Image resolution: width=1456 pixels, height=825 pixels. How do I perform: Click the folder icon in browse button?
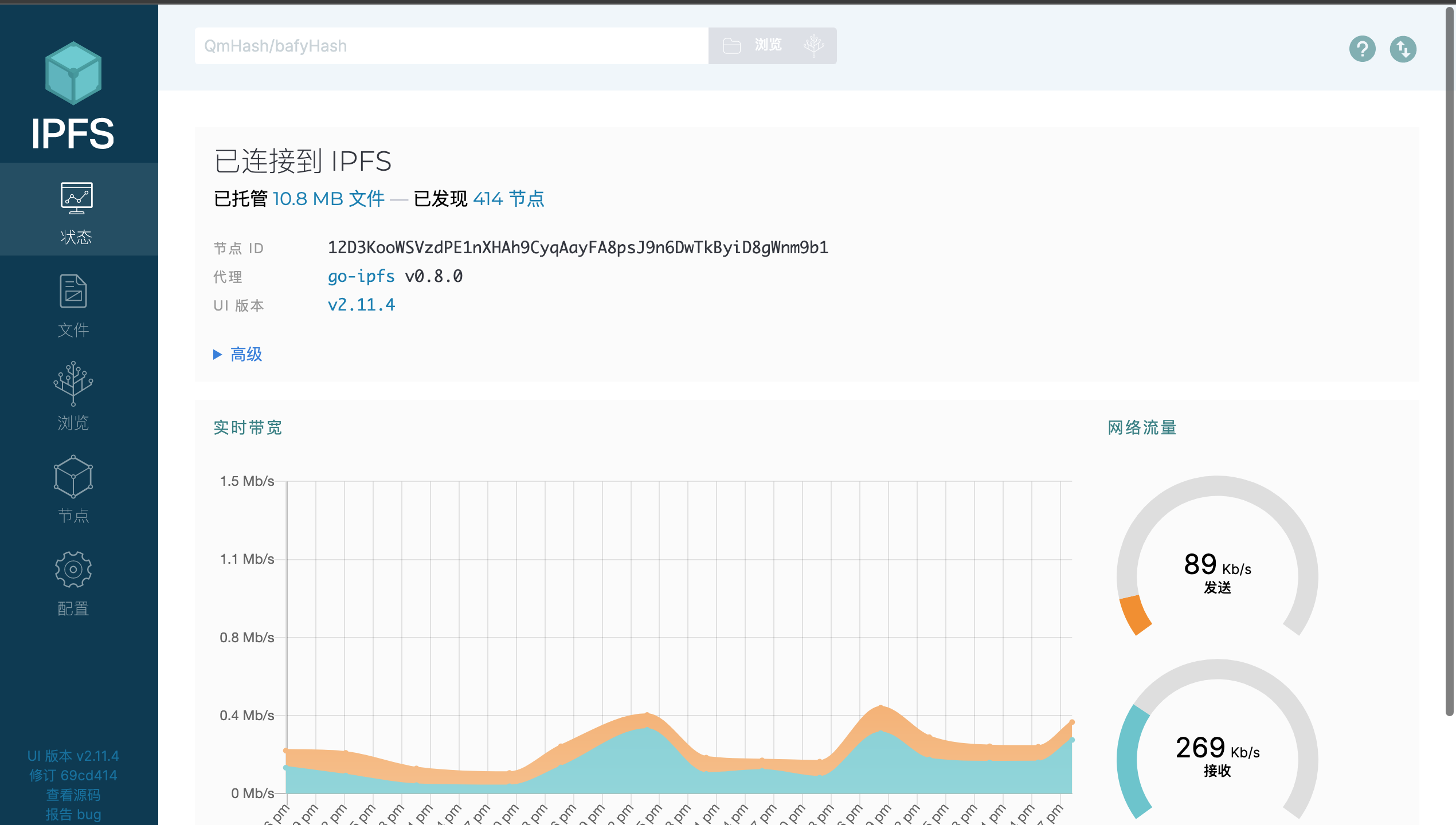(732, 46)
